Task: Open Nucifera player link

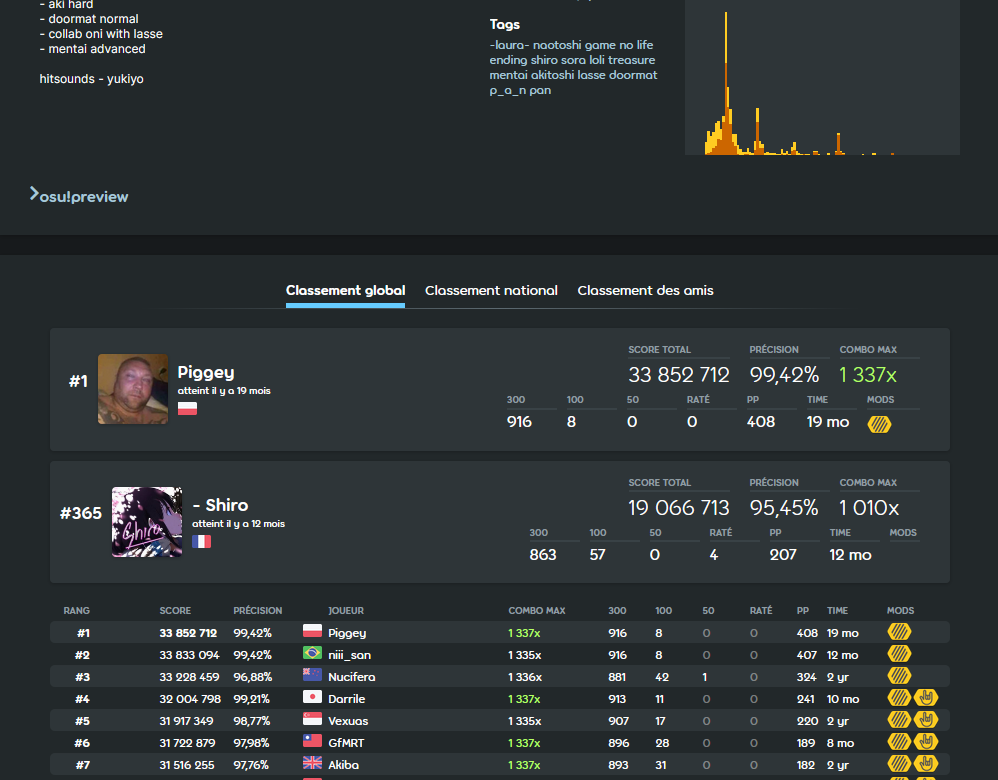Action: point(351,677)
